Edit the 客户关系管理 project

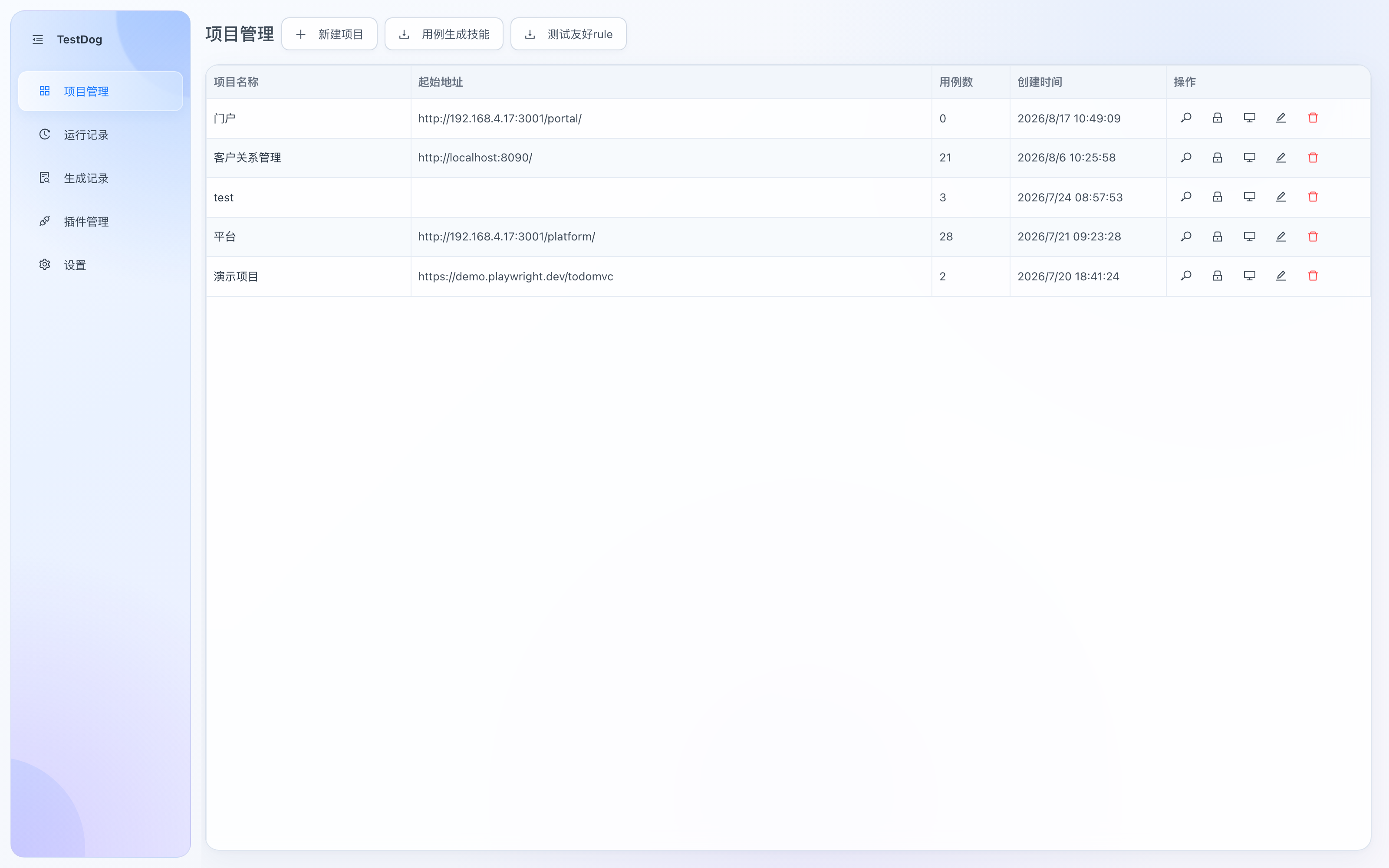(1281, 158)
